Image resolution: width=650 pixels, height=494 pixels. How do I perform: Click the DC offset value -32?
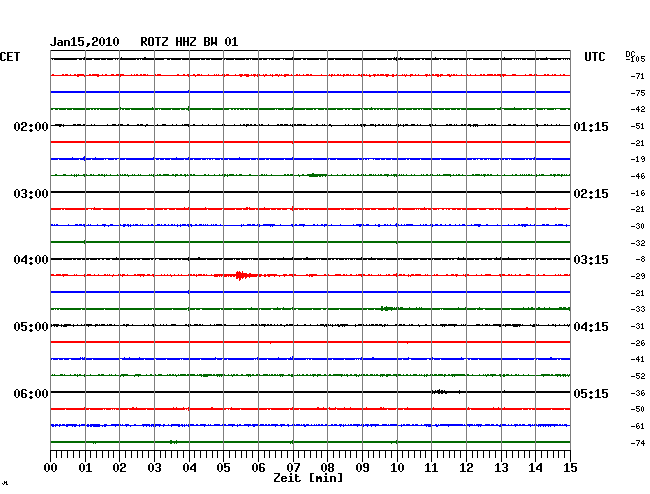click(x=638, y=243)
